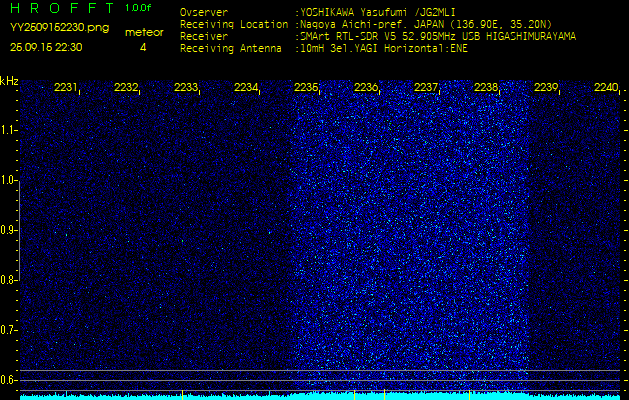Click the 0.6 frequency axis label
Image resolution: width=629 pixels, height=400 pixels.
7,380
